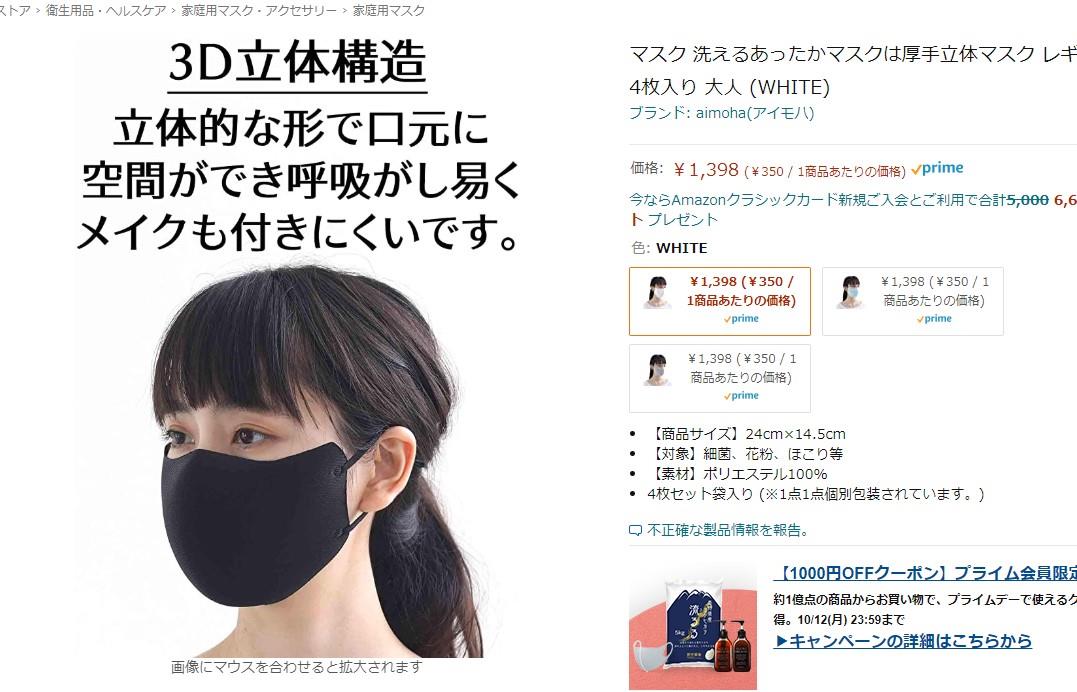Select the gray mask color option
The height and width of the screenshot is (692, 1077).
pos(720,378)
